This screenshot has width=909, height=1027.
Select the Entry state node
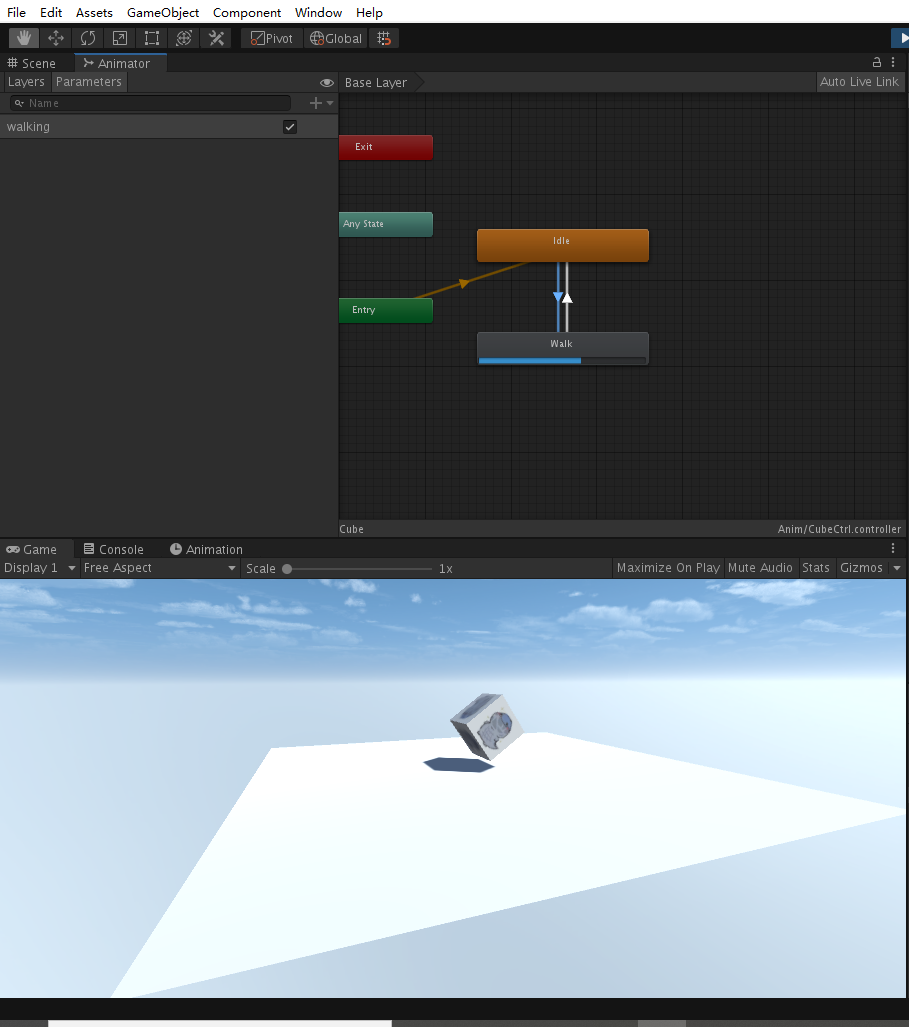386,310
